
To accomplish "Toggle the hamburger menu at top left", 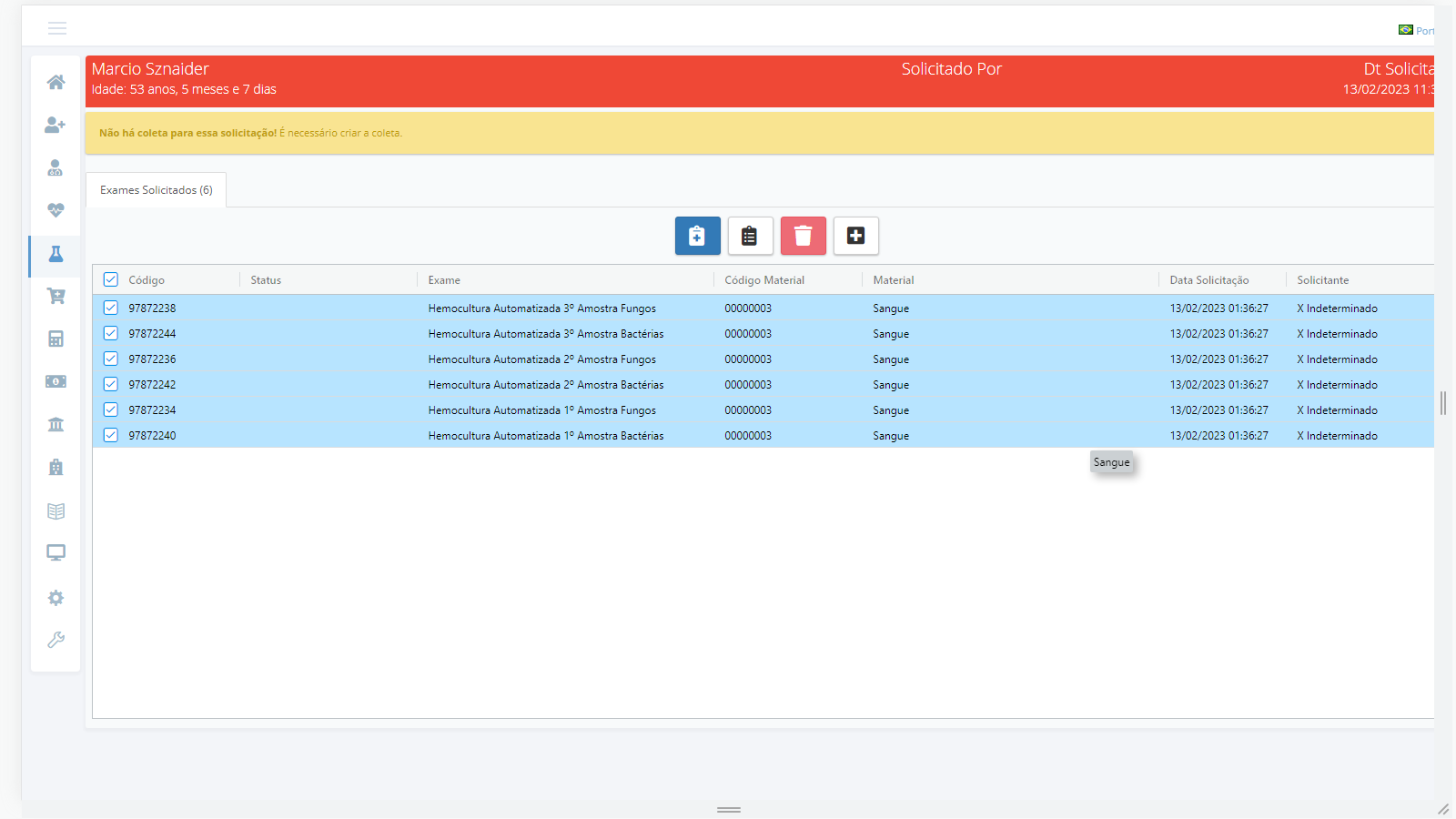I will tap(57, 28).
